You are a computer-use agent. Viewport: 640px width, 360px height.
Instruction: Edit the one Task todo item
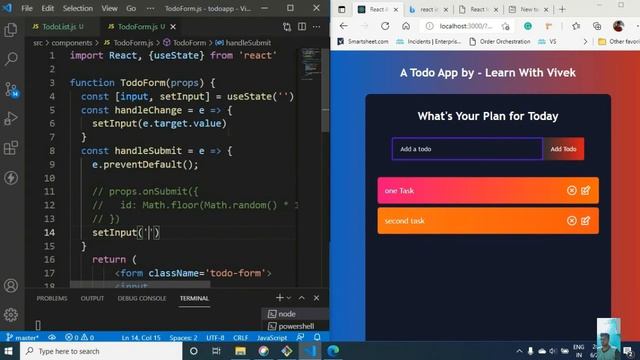pos(585,190)
